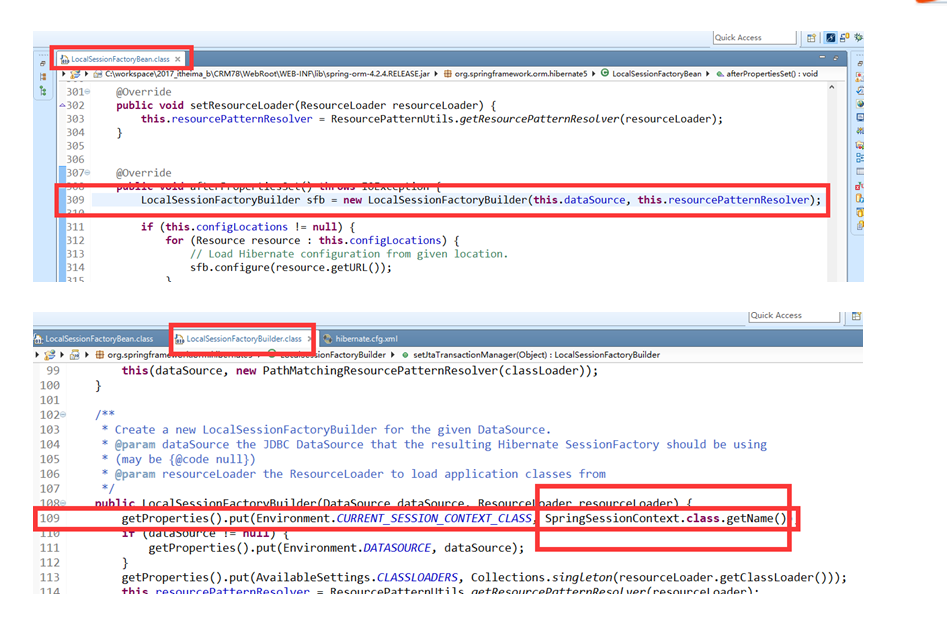The height and width of the screenshot is (619, 947).
Task: Open the monitor console icon in right sidebar
Action: pyautogui.click(x=860, y=117)
